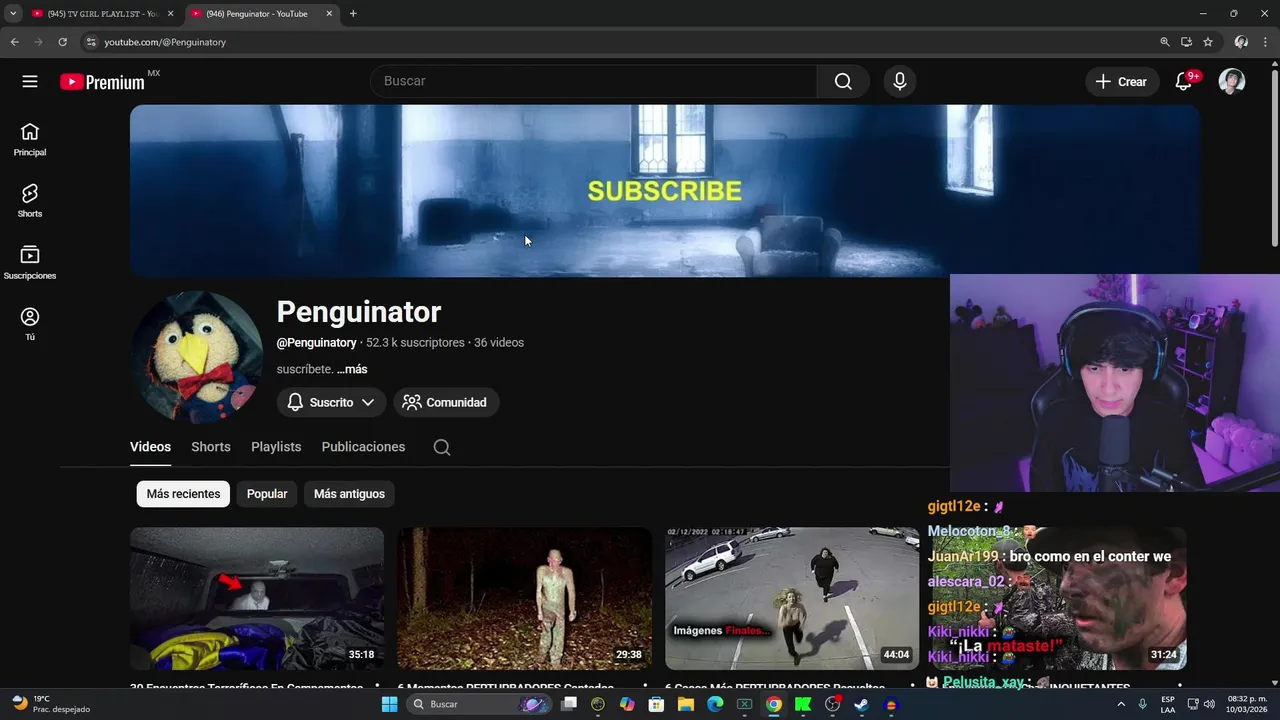Open weather widget showing 19°C

click(x=50, y=704)
